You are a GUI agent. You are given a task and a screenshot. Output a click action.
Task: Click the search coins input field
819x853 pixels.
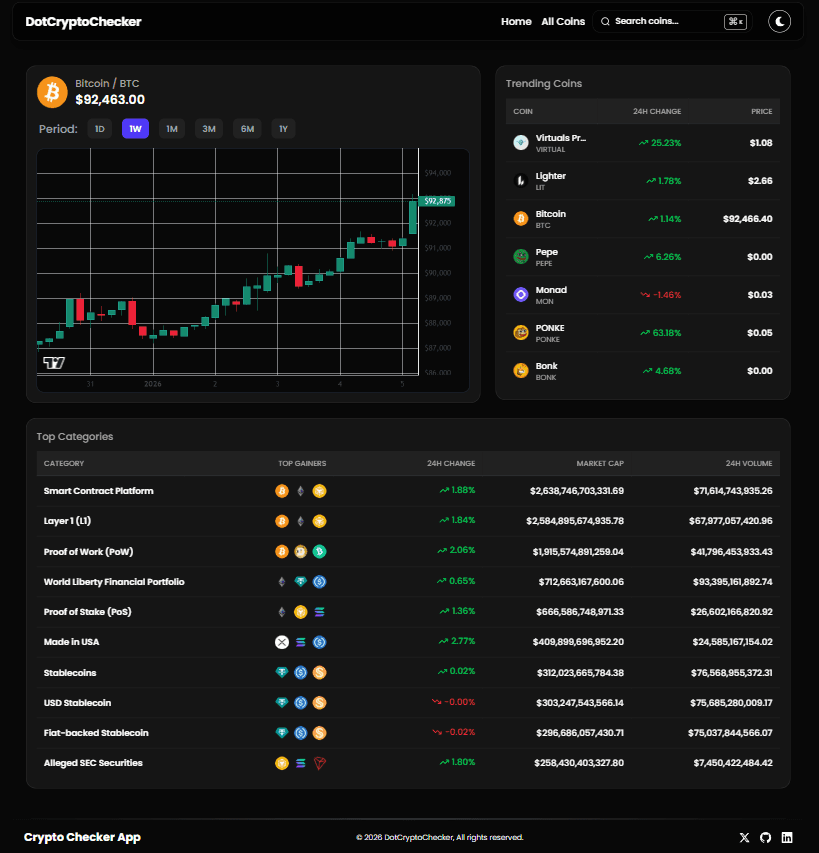coord(665,21)
